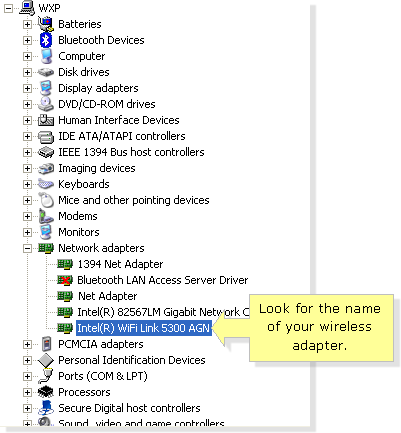401x433 pixels.
Task: Select the 1394 Net Adapter entry
Action: pyautogui.click(x=120, y=264)
